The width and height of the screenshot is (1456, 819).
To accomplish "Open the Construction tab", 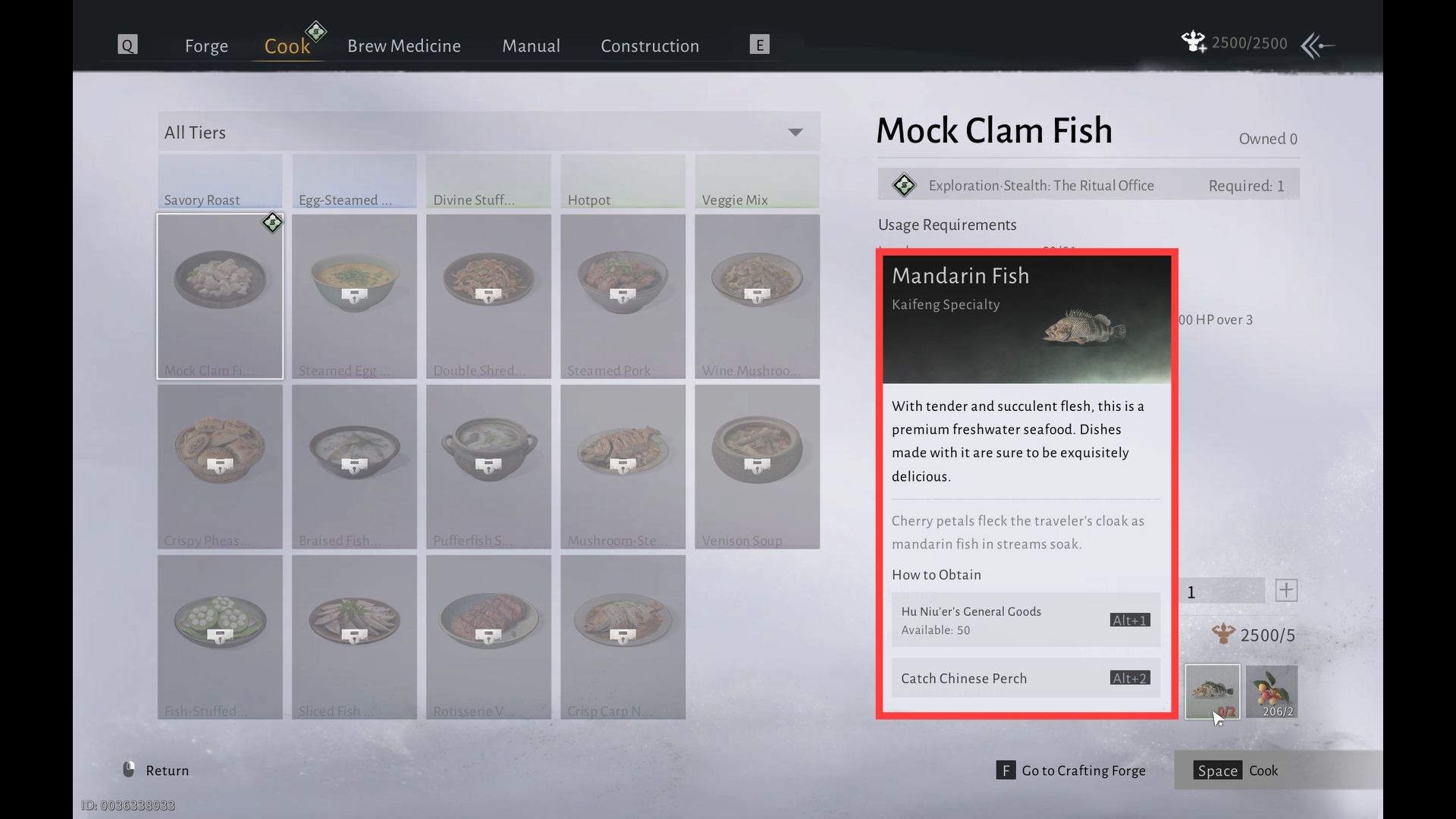I will pyautogui.click(x=650, y=46).
